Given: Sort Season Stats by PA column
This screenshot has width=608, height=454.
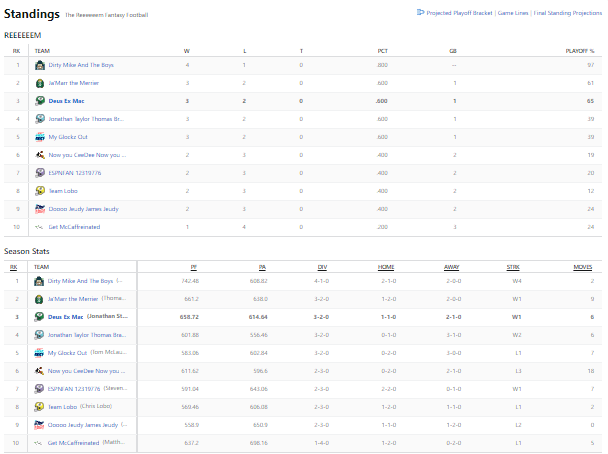Looking at the screenshot, I should pos(260,267).
